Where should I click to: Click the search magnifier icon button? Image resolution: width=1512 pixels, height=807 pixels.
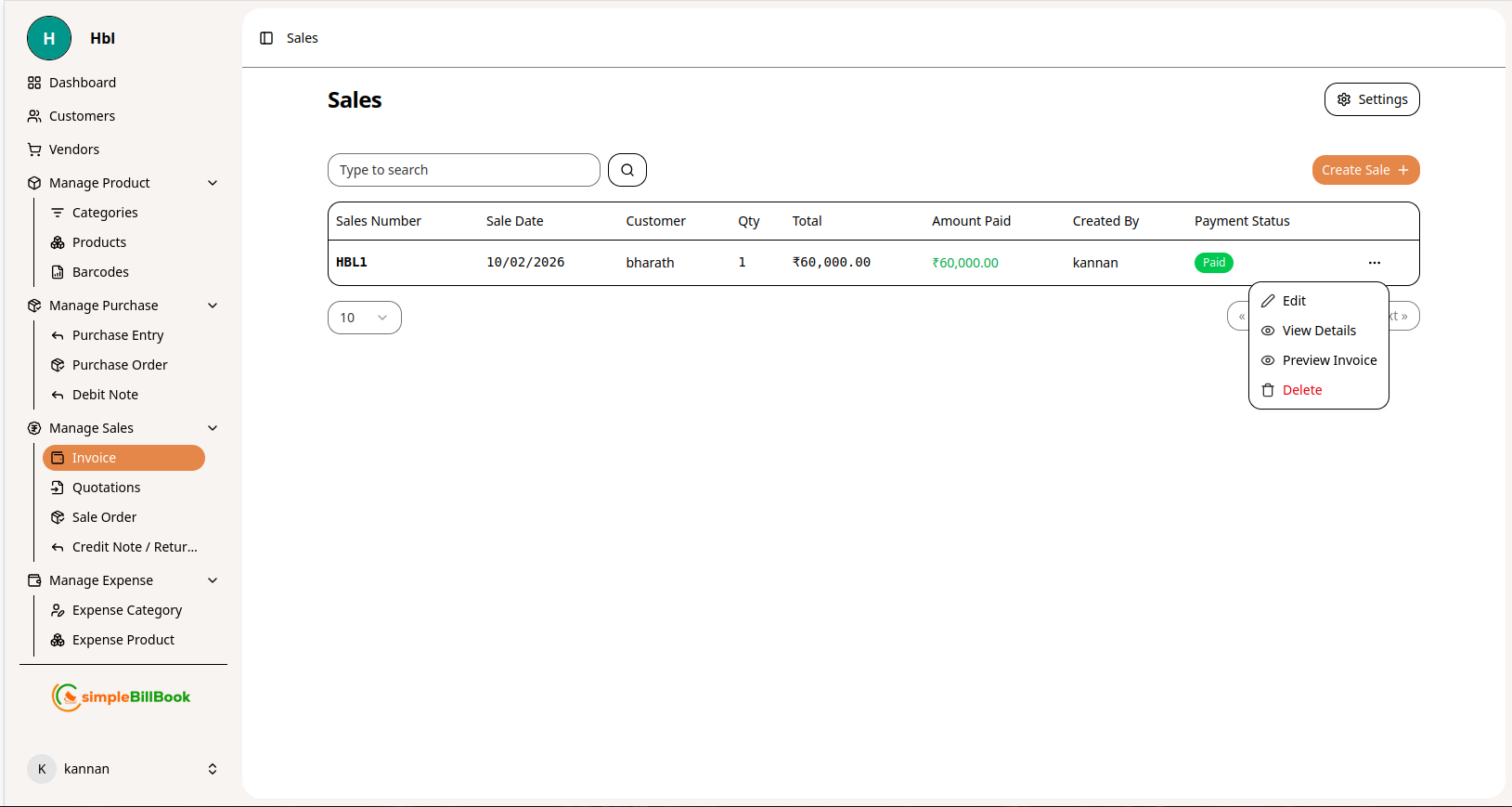click(627, 170)
